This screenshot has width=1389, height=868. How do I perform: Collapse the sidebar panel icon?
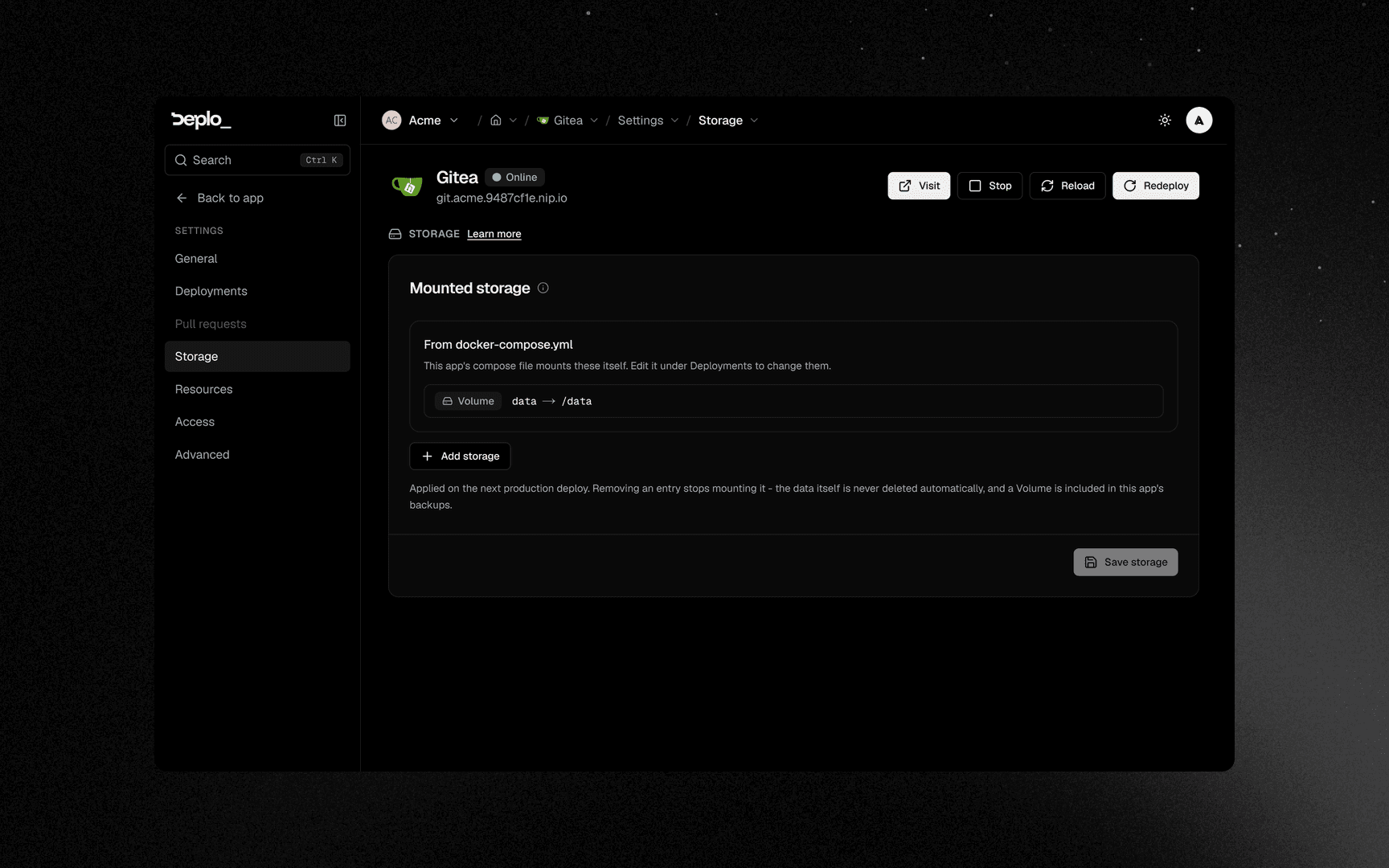340,121
